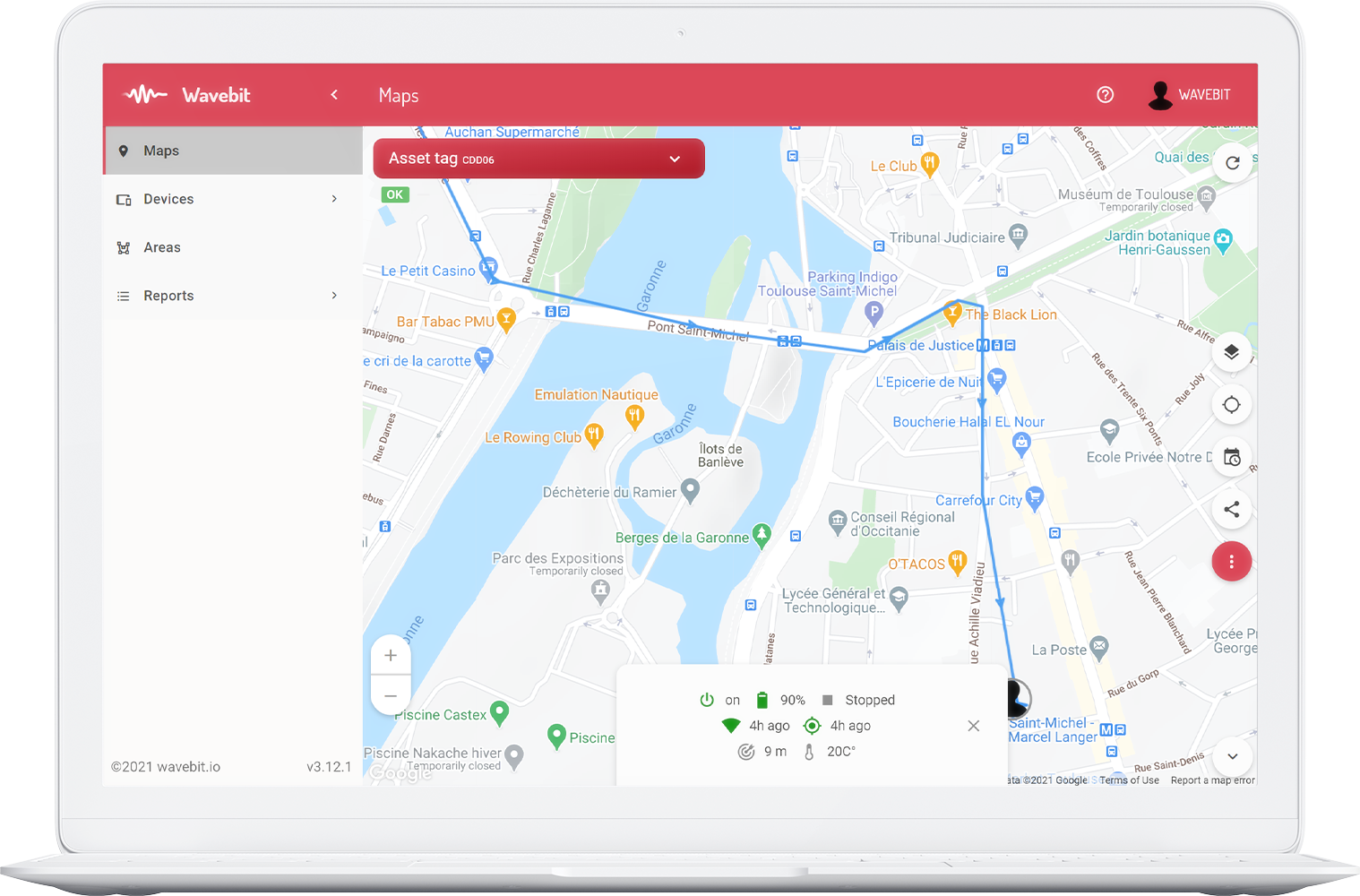Click the Berges de la Garonne marker
Image resolution: width=1360 pixels, height=896 pixels.
[x=762, y=536]
